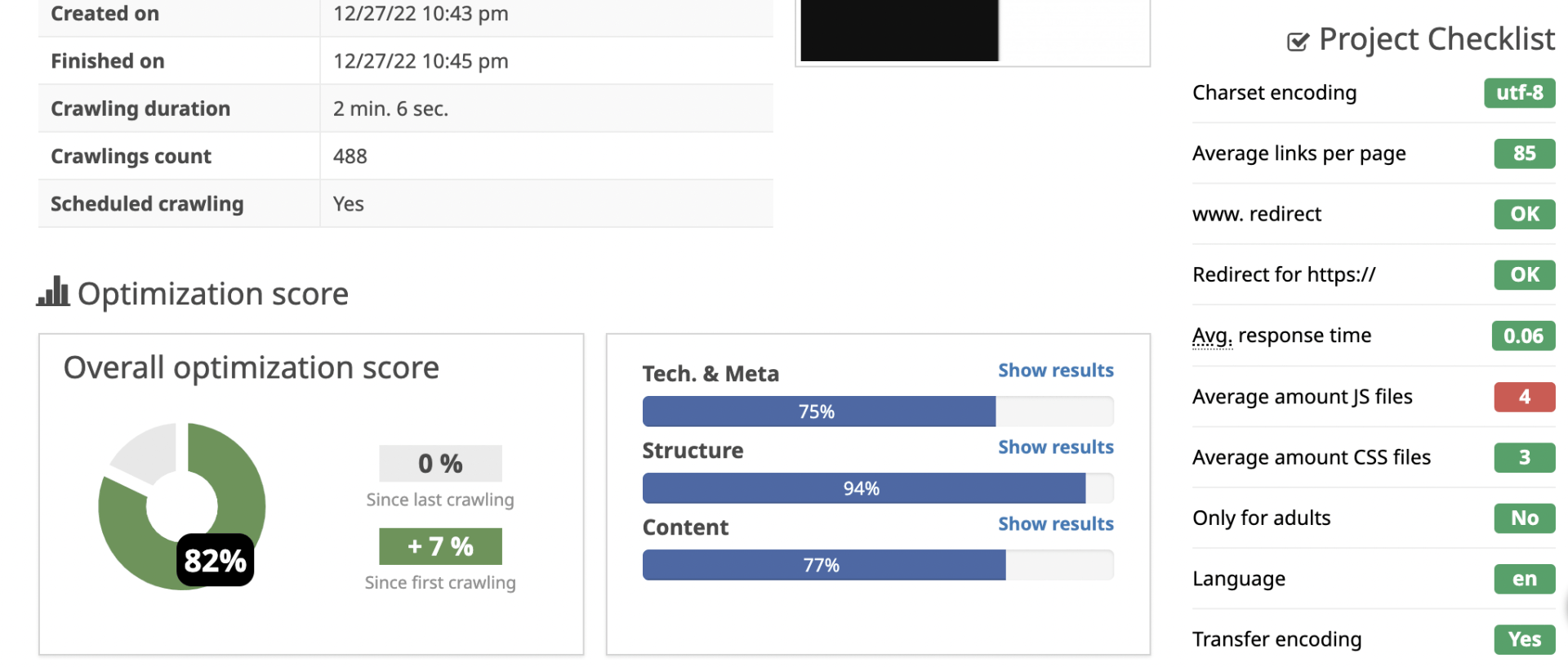Viewport: 1568px width, 667px height.
Task: Click the Transfer encoding Yes badge
Action: pos(1524,639)
